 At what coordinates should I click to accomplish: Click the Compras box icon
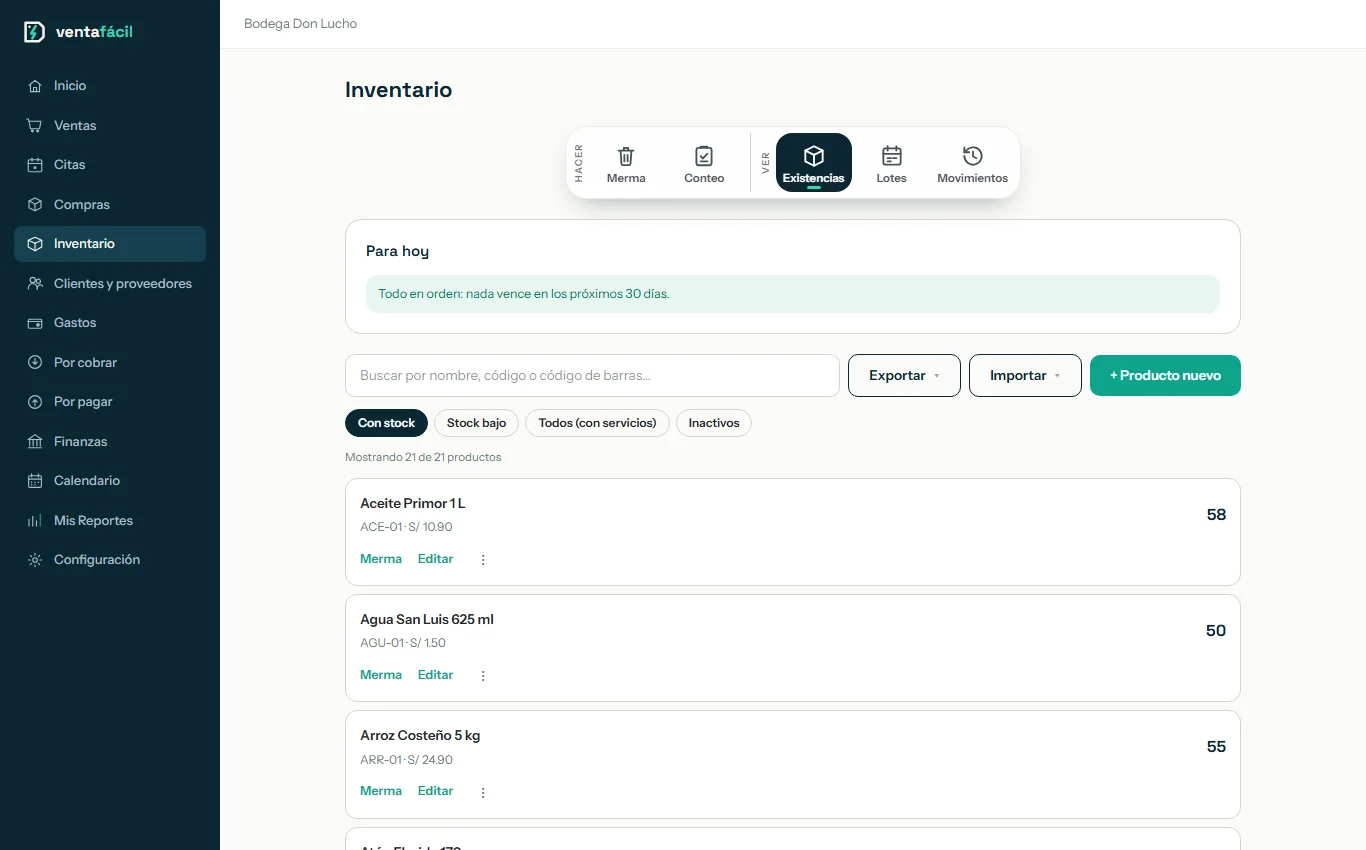pos(35,205)
